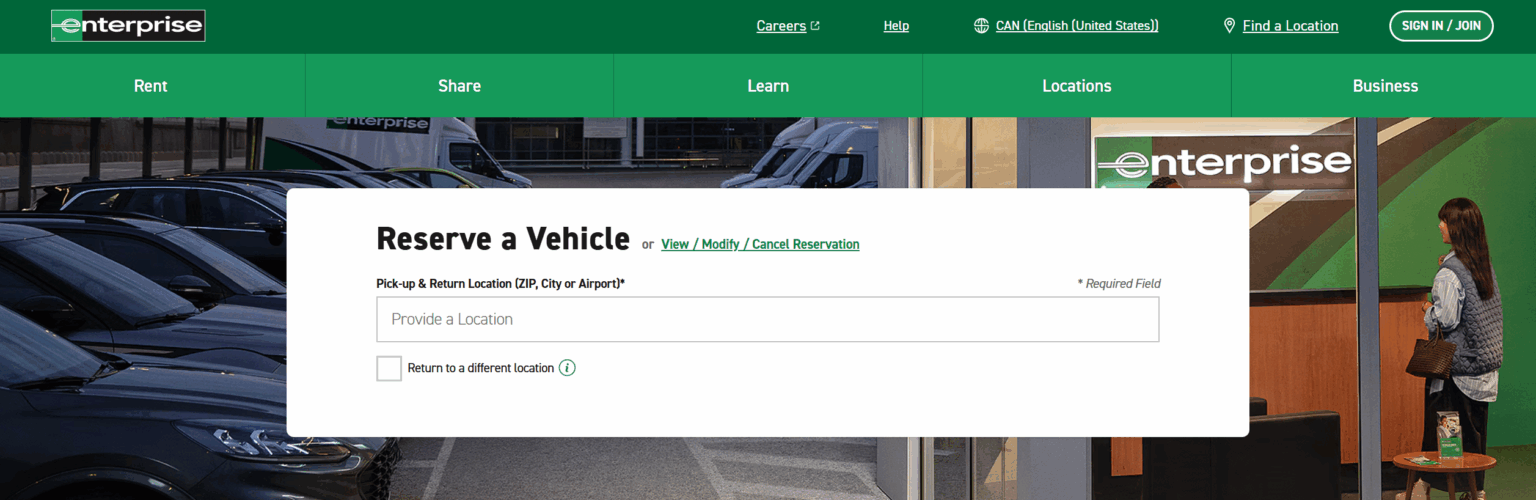Follow the Find a Location link
The image size is (1536, 500).
click(1290, 26)
